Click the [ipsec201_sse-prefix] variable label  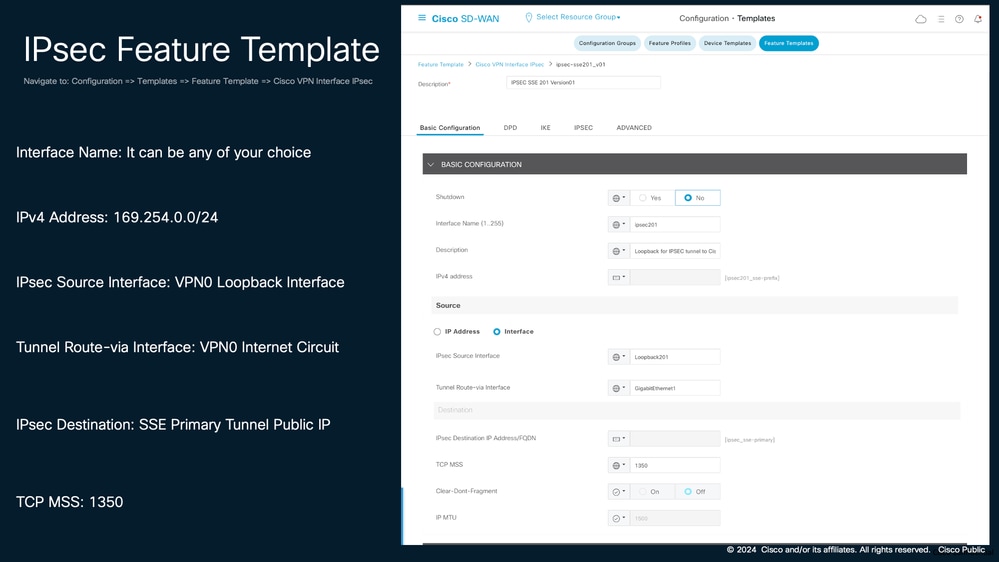(x=752, y=278)
